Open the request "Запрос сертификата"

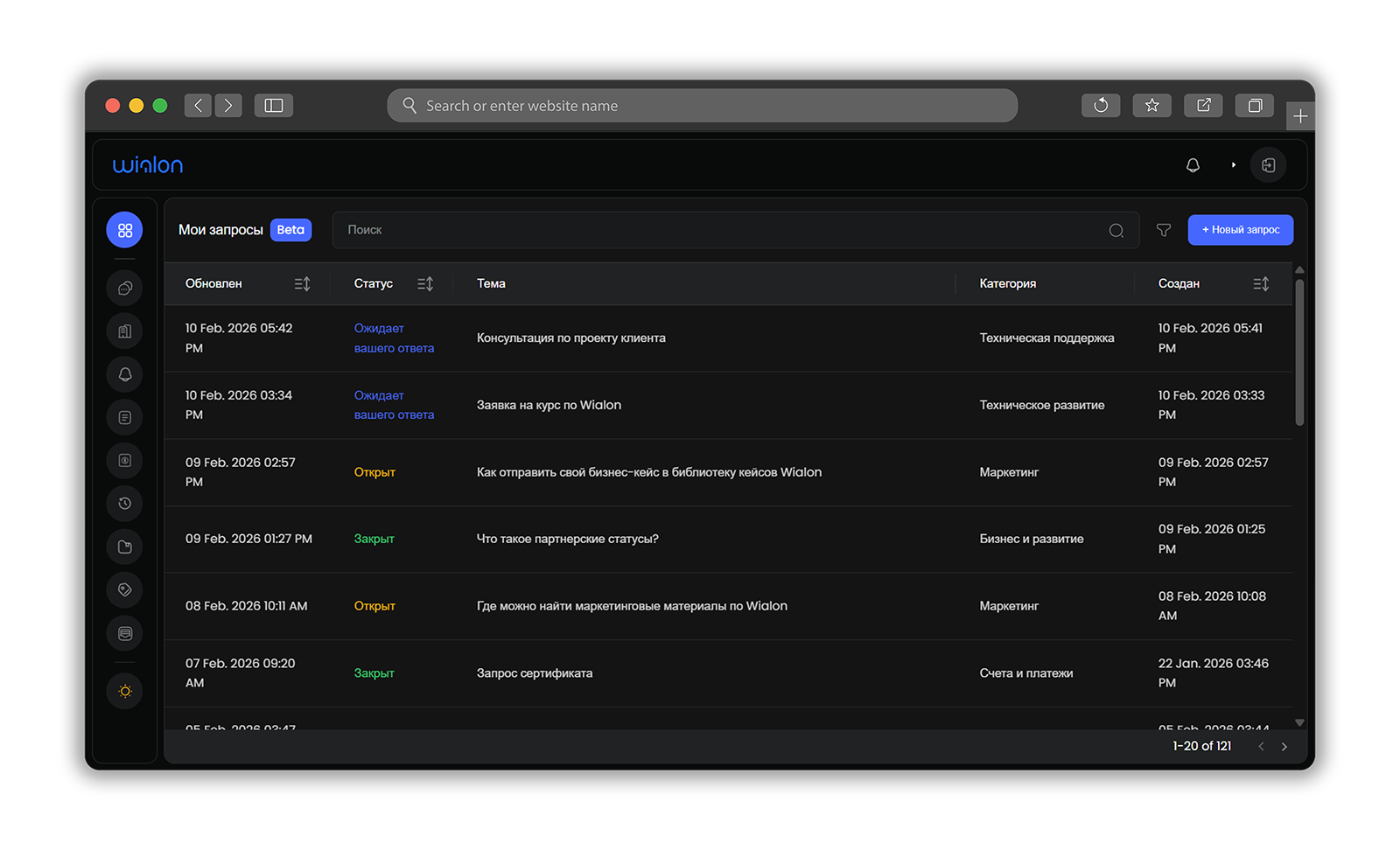pyautogui.click(x=535, y=672)
